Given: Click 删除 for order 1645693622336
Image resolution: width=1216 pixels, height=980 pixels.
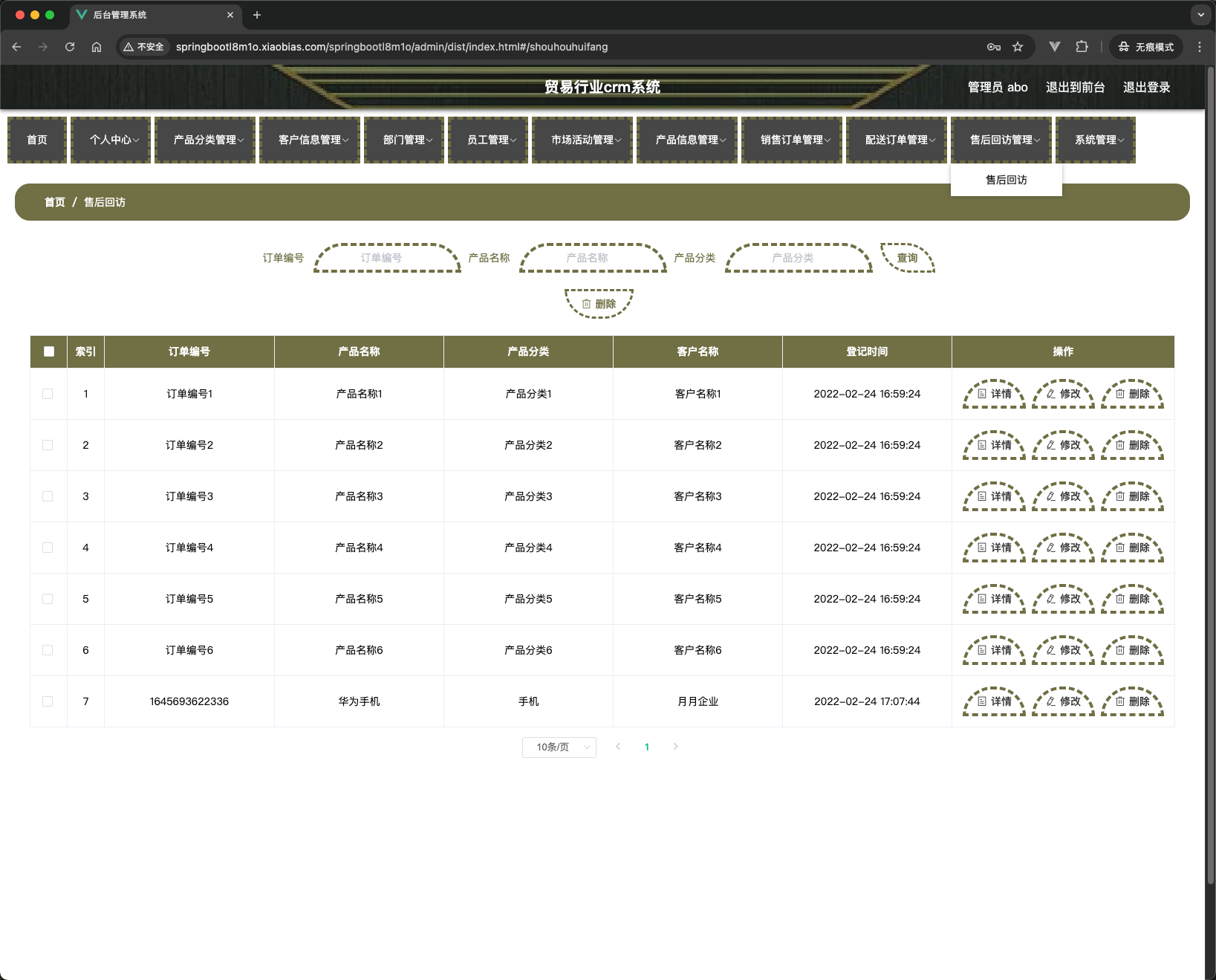Looking at the screenshot, I should 1132,702.
